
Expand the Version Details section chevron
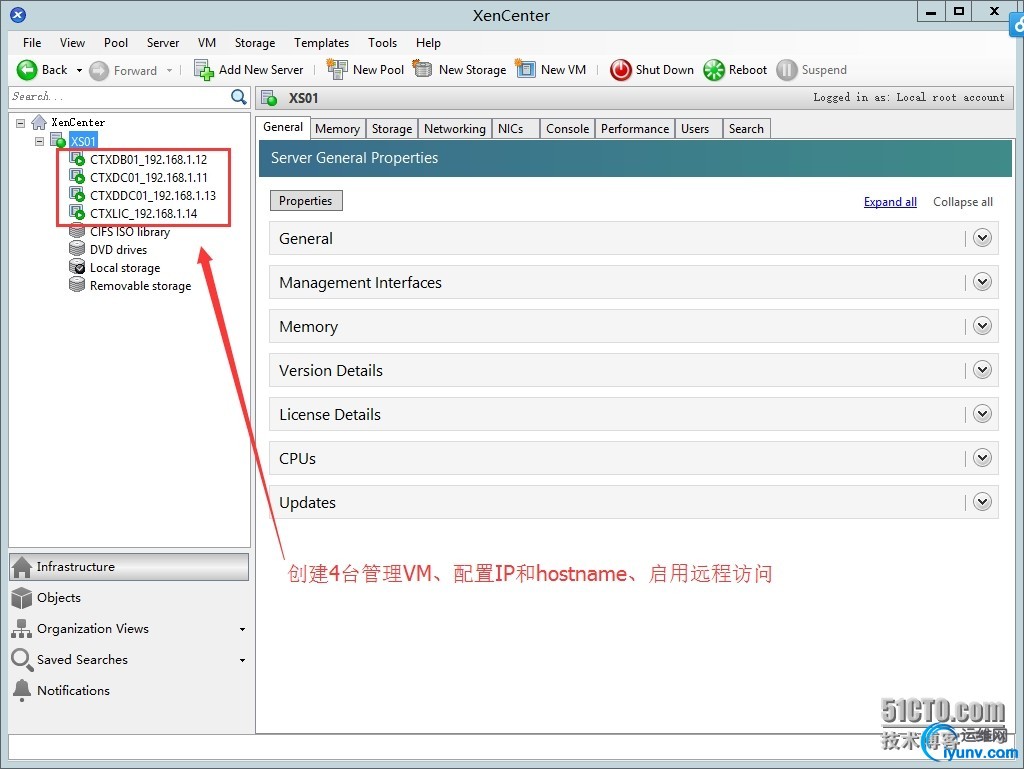point(982,369)
